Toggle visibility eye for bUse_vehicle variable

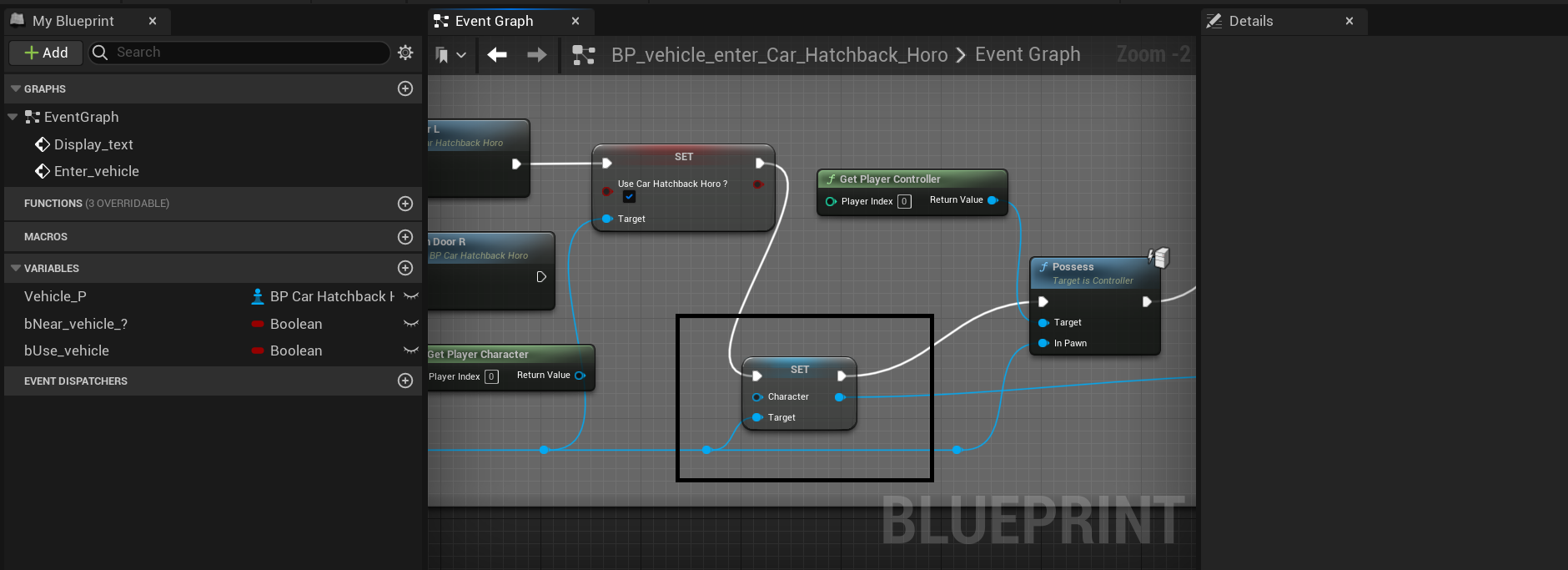coord(410,351)
